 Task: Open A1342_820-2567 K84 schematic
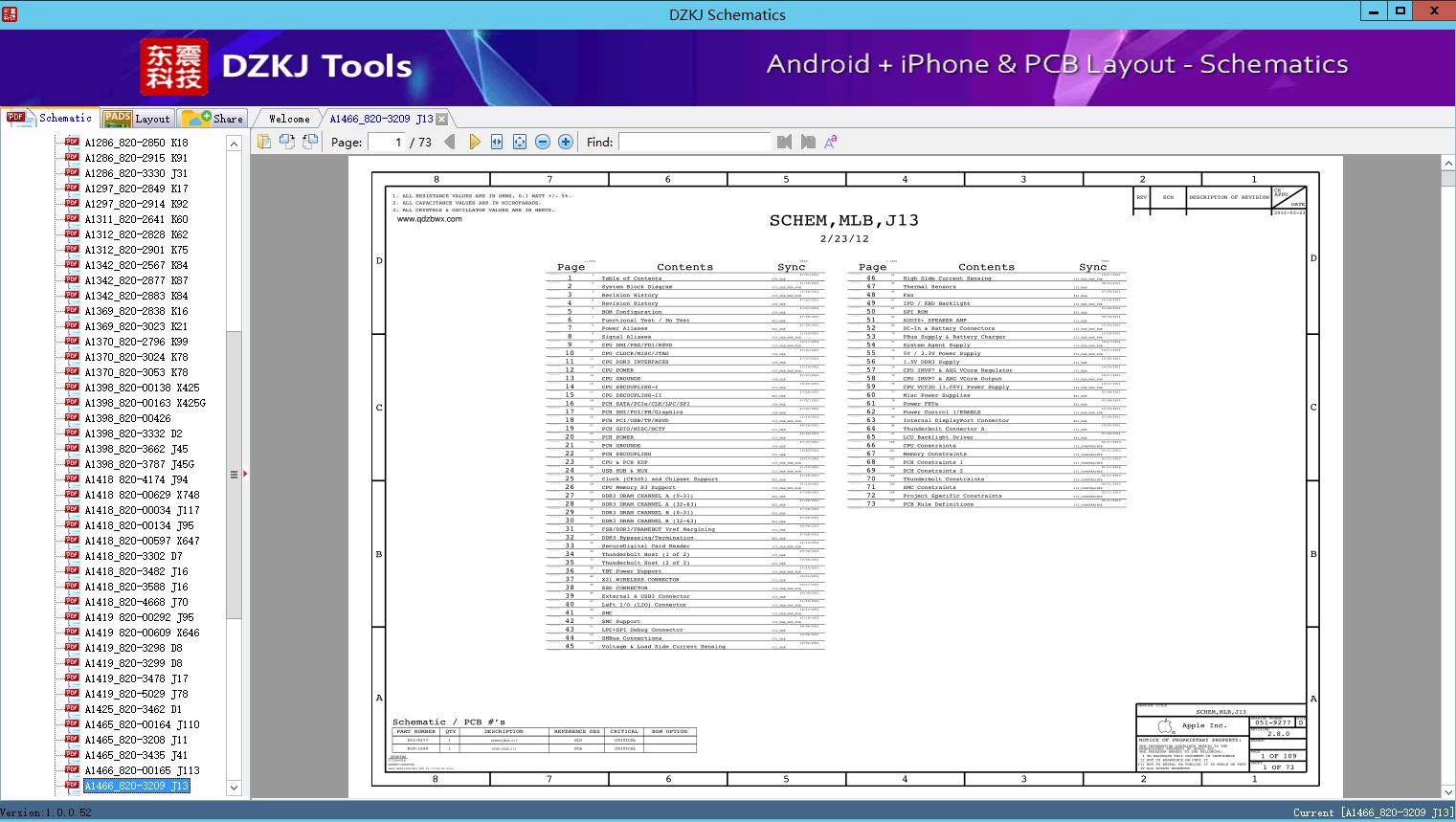[136, 265]
